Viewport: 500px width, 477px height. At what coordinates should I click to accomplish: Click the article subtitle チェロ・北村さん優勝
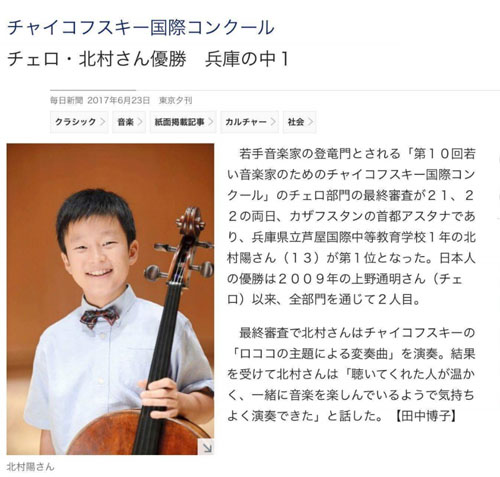click(x=97, y=59)
